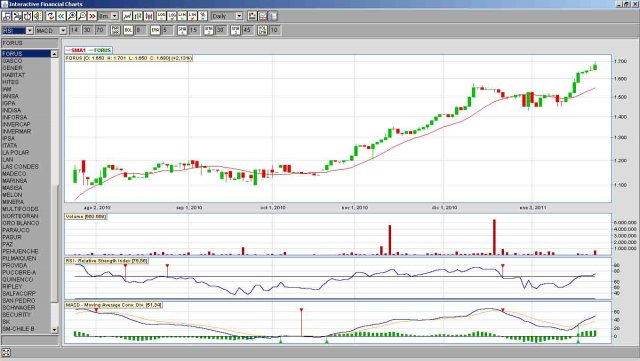
Task: Toggle the BOL Bollinger bands button
Action: 128,30
